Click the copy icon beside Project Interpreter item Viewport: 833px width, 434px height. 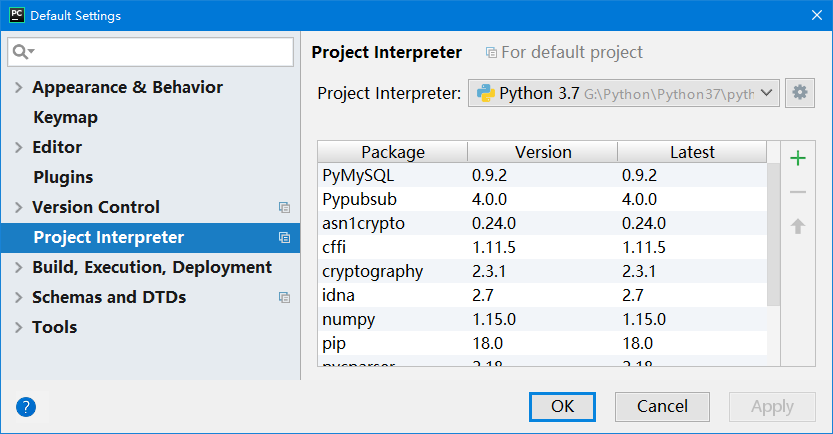[x=284, y=237]
